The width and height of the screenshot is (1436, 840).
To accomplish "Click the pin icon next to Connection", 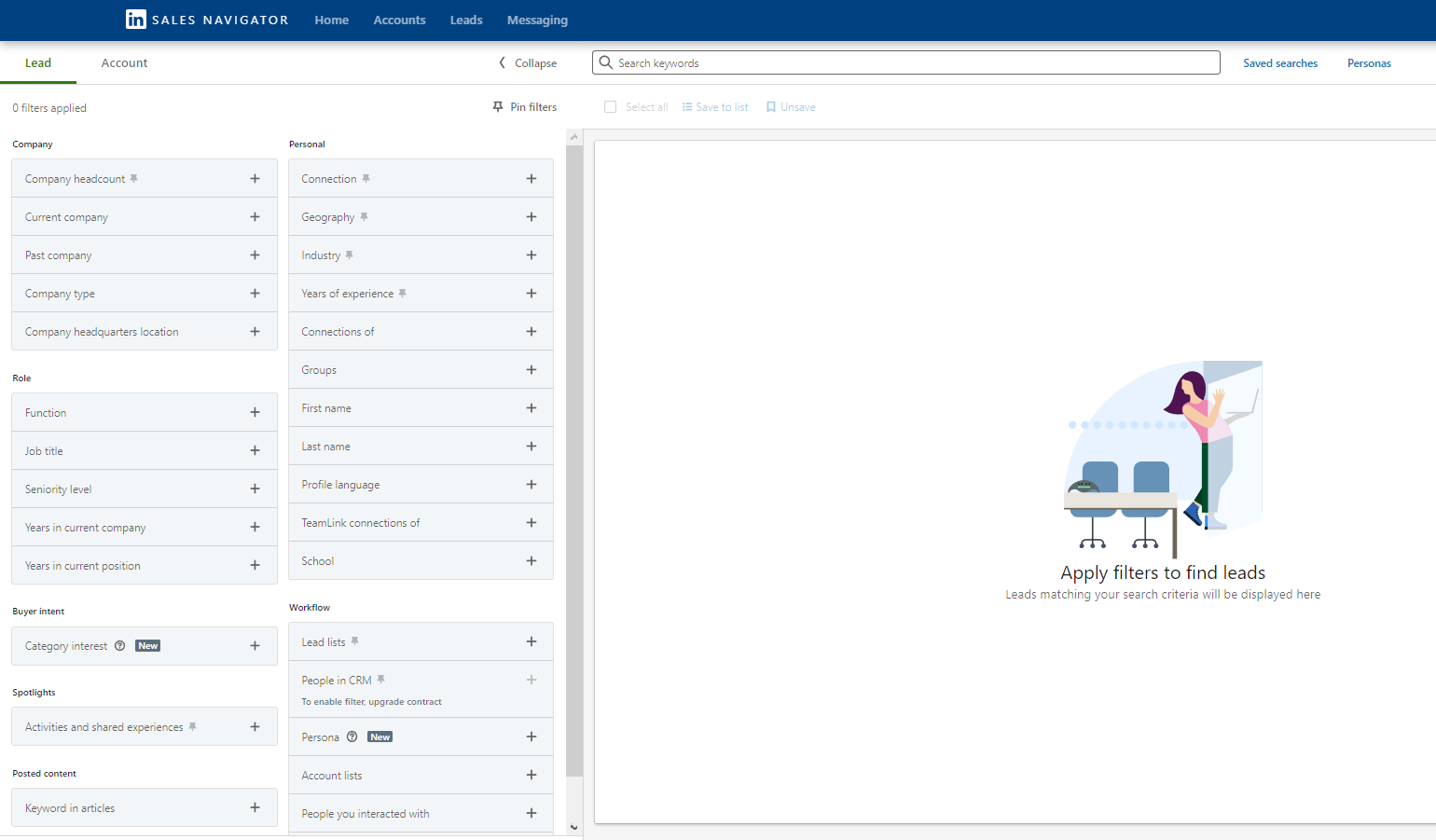I will point(366,178).
